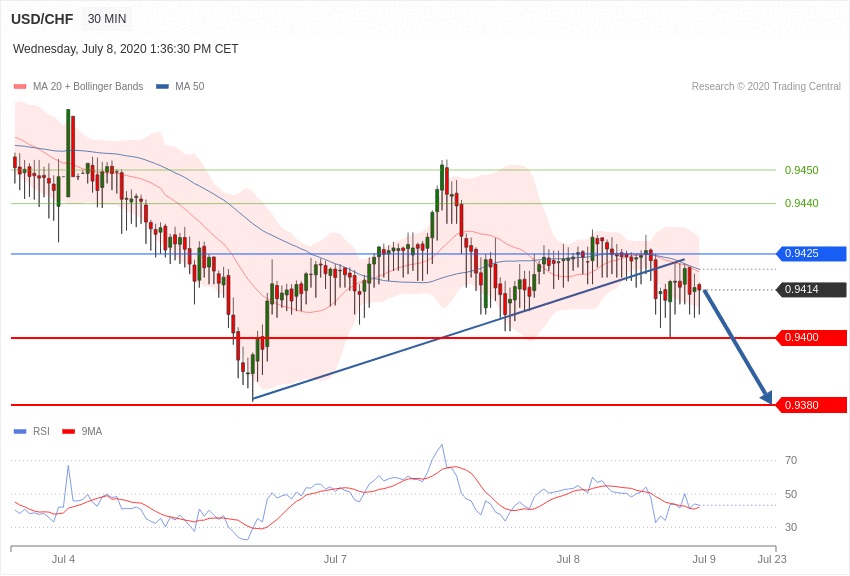Click the MA 50 blue legend marker
Screen dimensions: 850x576
[x=162, y=87]
